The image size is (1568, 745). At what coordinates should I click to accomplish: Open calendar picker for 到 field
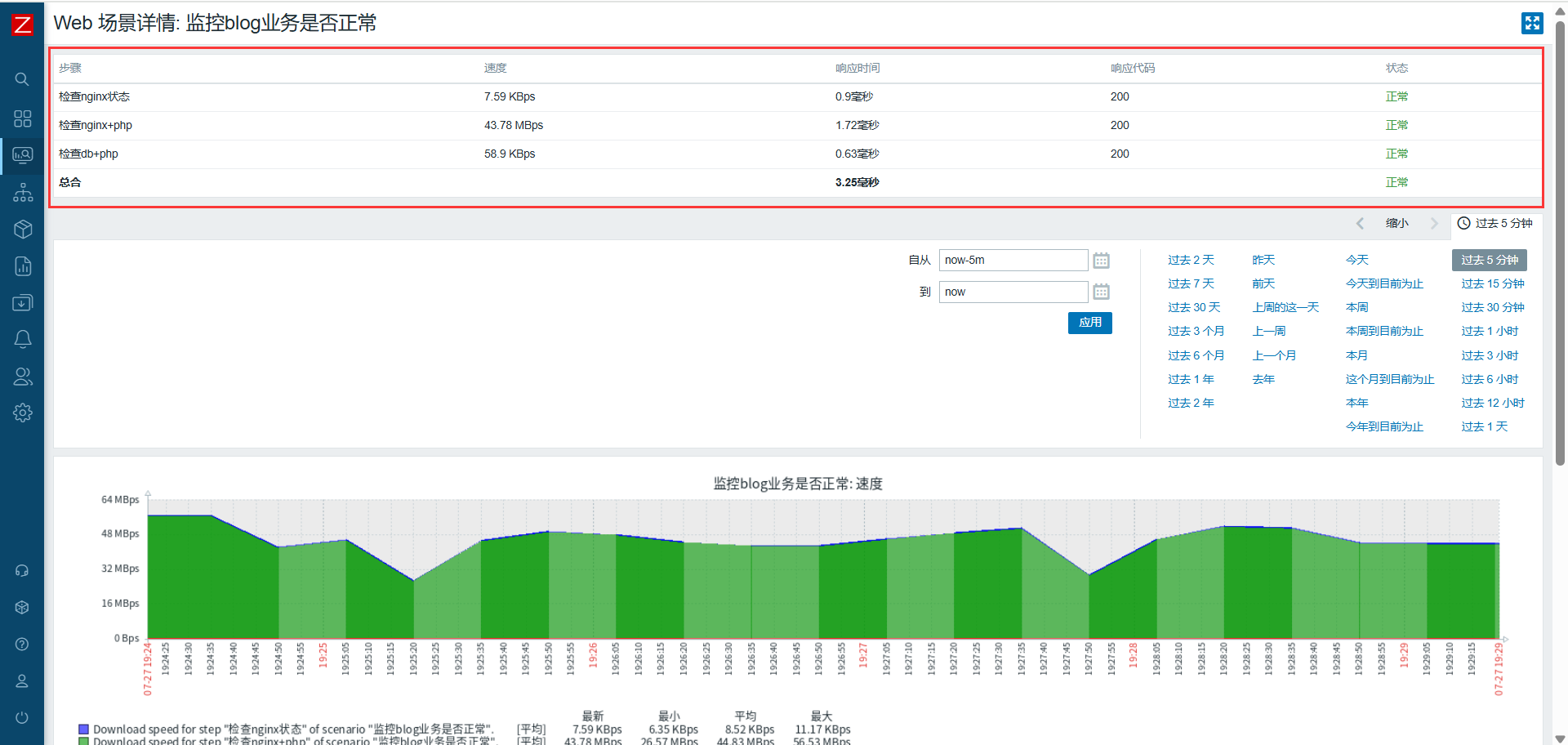point(1101,292)
